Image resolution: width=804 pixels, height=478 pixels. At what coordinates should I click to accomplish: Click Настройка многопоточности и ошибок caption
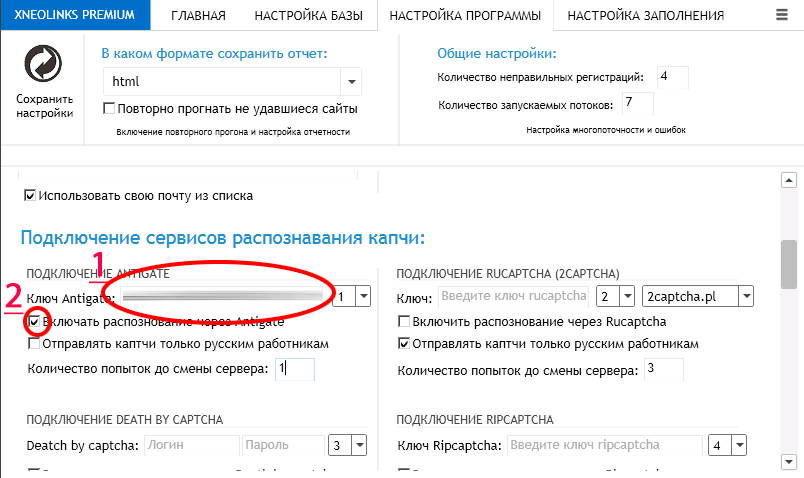click(x=606, y=130)
